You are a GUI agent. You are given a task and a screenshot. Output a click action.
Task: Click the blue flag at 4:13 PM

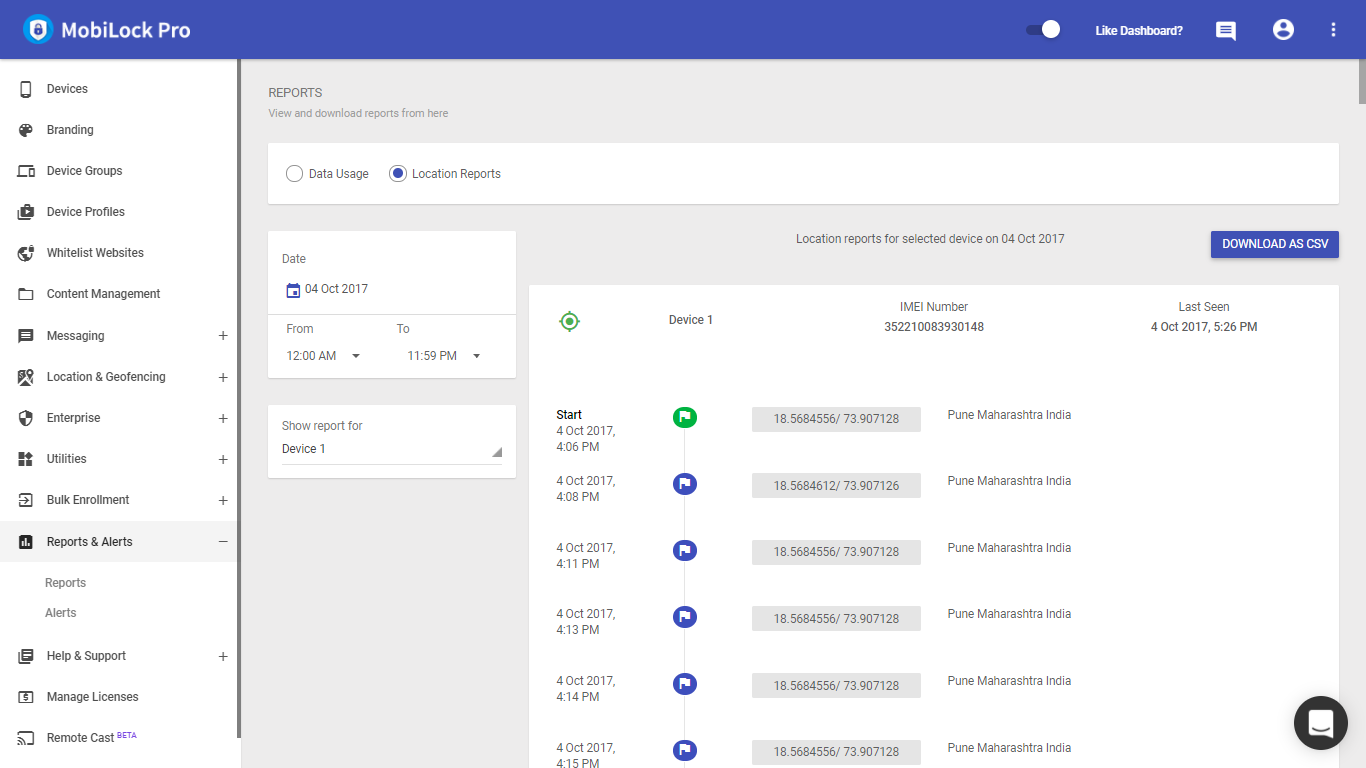click(685, 617)
